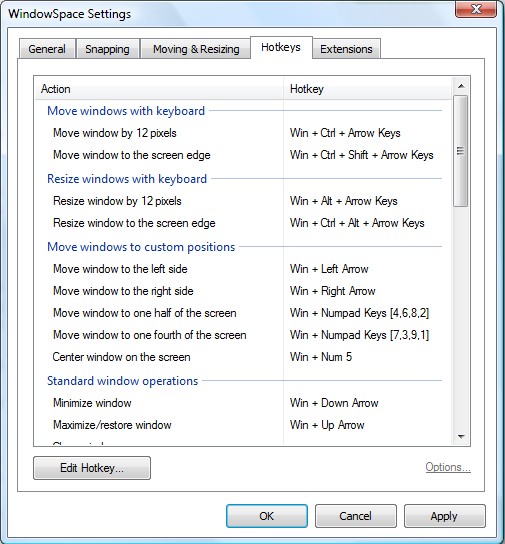Click the Edit Hotkey... button
505x544 pixels.
[92, 468]
